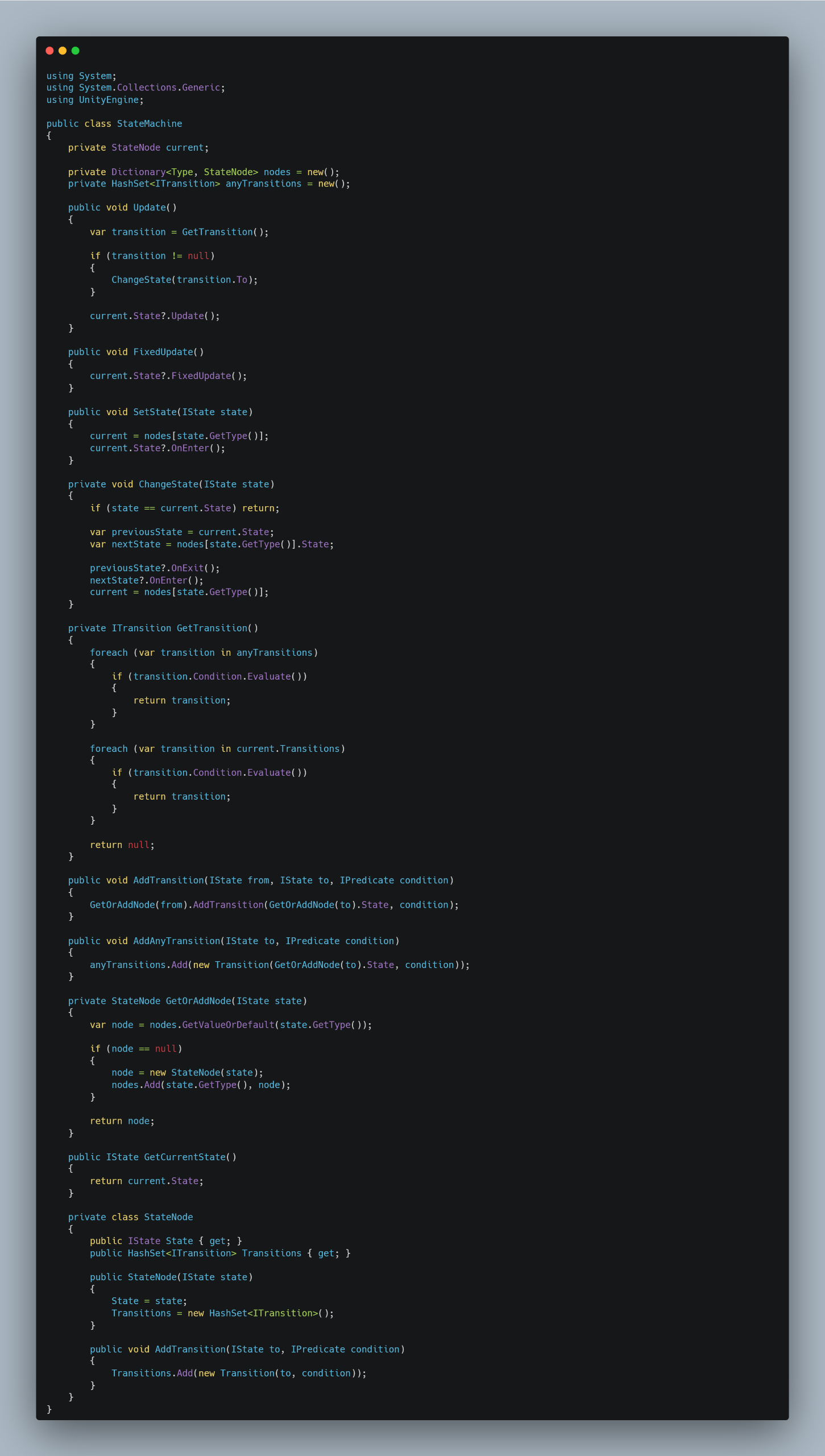This screenshot has height=1456, width=825.
Task: Click 'nextState?.OnEnter();' line
Action: (147, 581)
